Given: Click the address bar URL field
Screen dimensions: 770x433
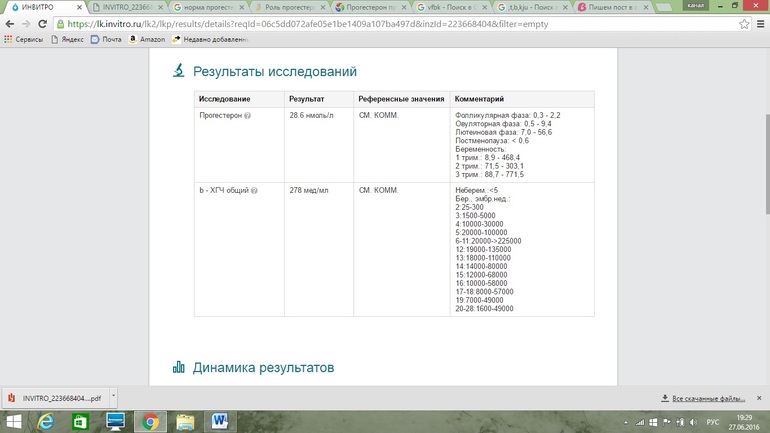Looking at the screenshot, I should 400,24.
